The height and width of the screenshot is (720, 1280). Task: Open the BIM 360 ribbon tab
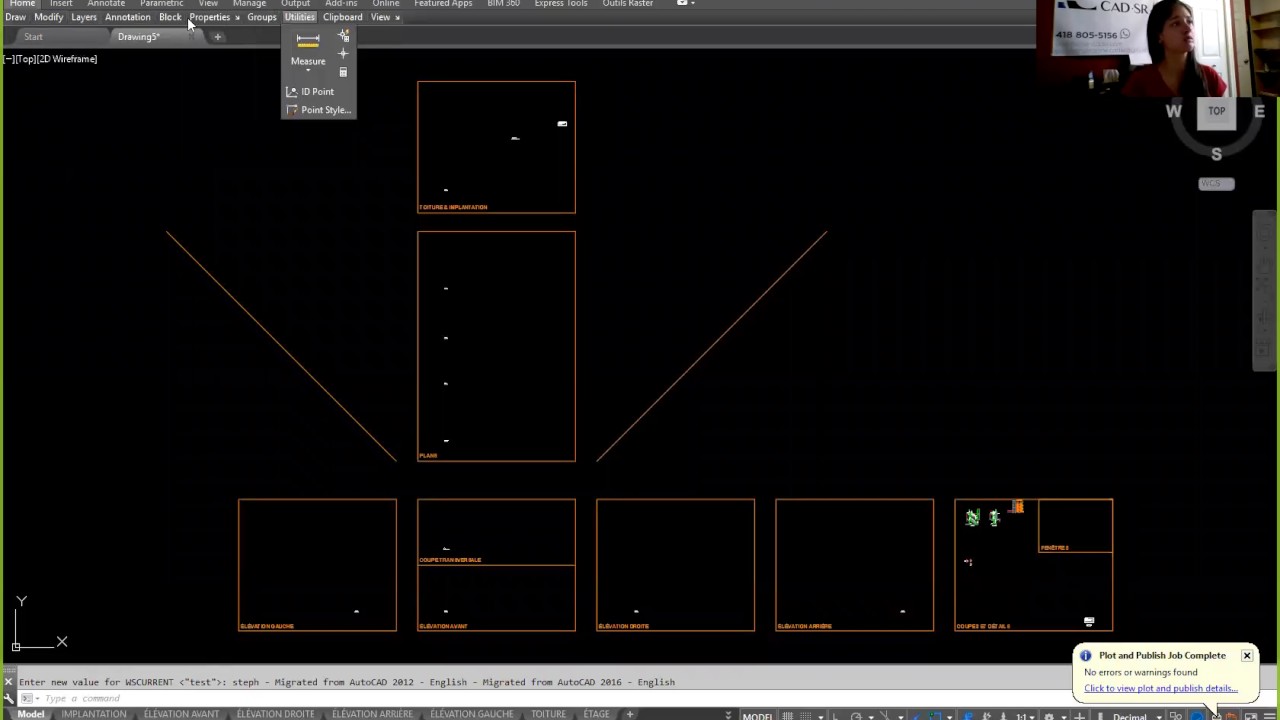[x=503, y=4]
